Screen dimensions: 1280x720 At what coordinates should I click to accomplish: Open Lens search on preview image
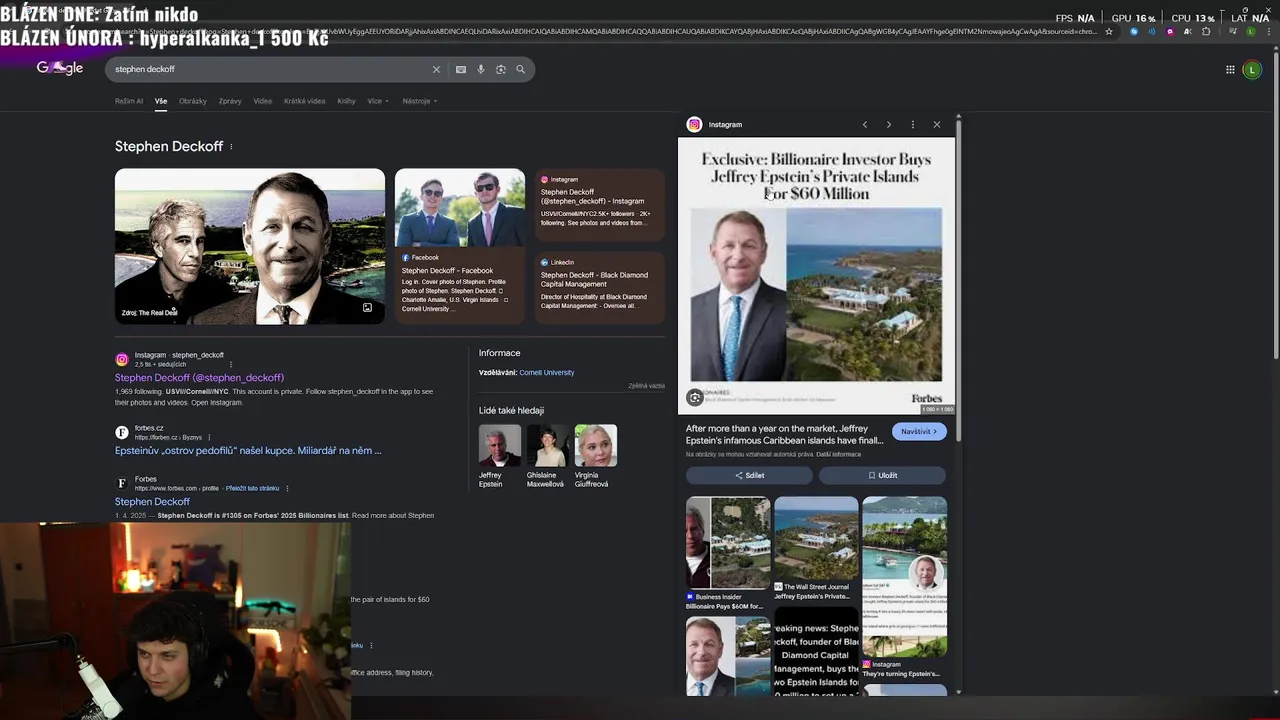point(695,398)
